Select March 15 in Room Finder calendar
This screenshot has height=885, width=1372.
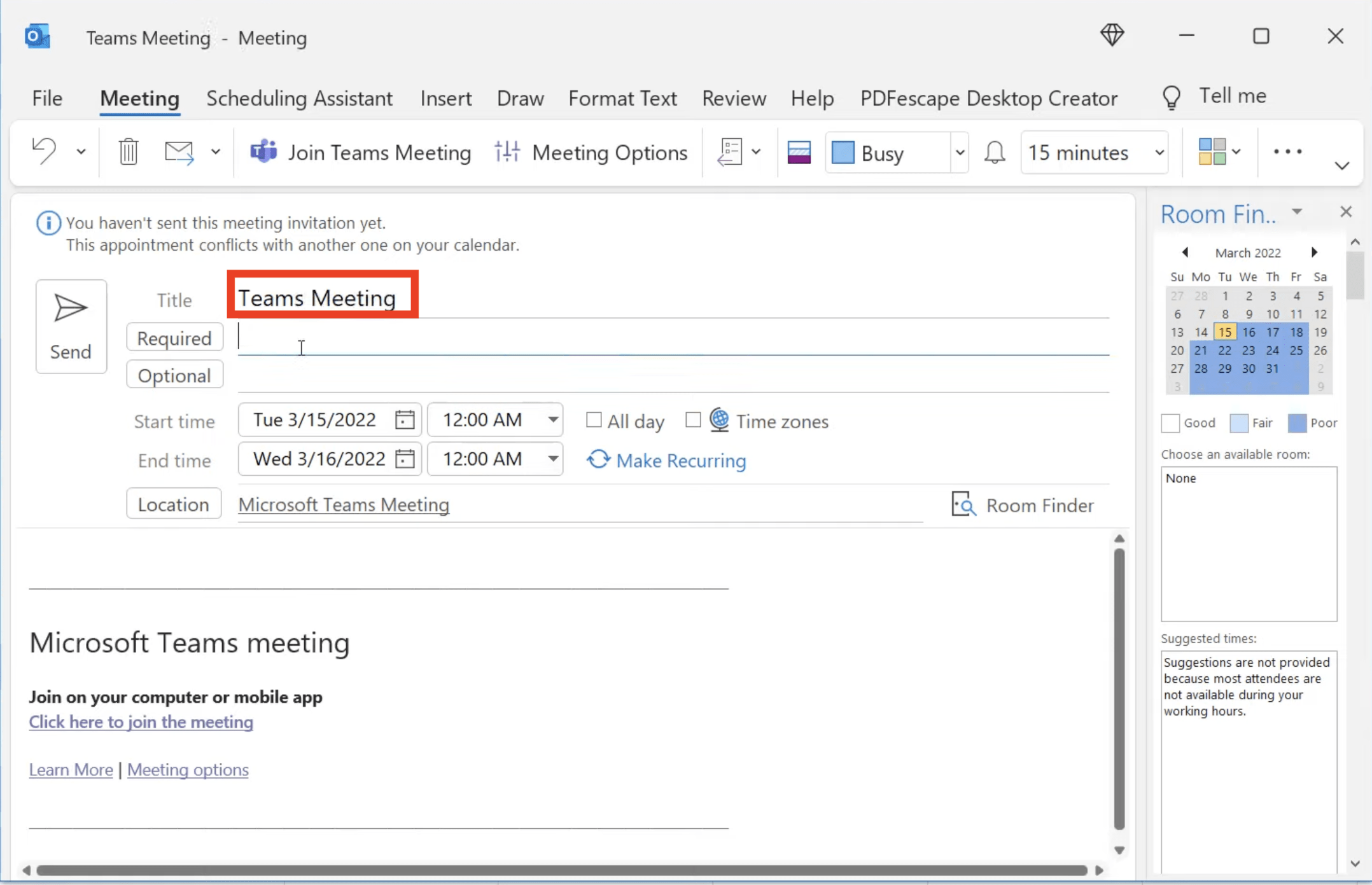point(1225,332)
